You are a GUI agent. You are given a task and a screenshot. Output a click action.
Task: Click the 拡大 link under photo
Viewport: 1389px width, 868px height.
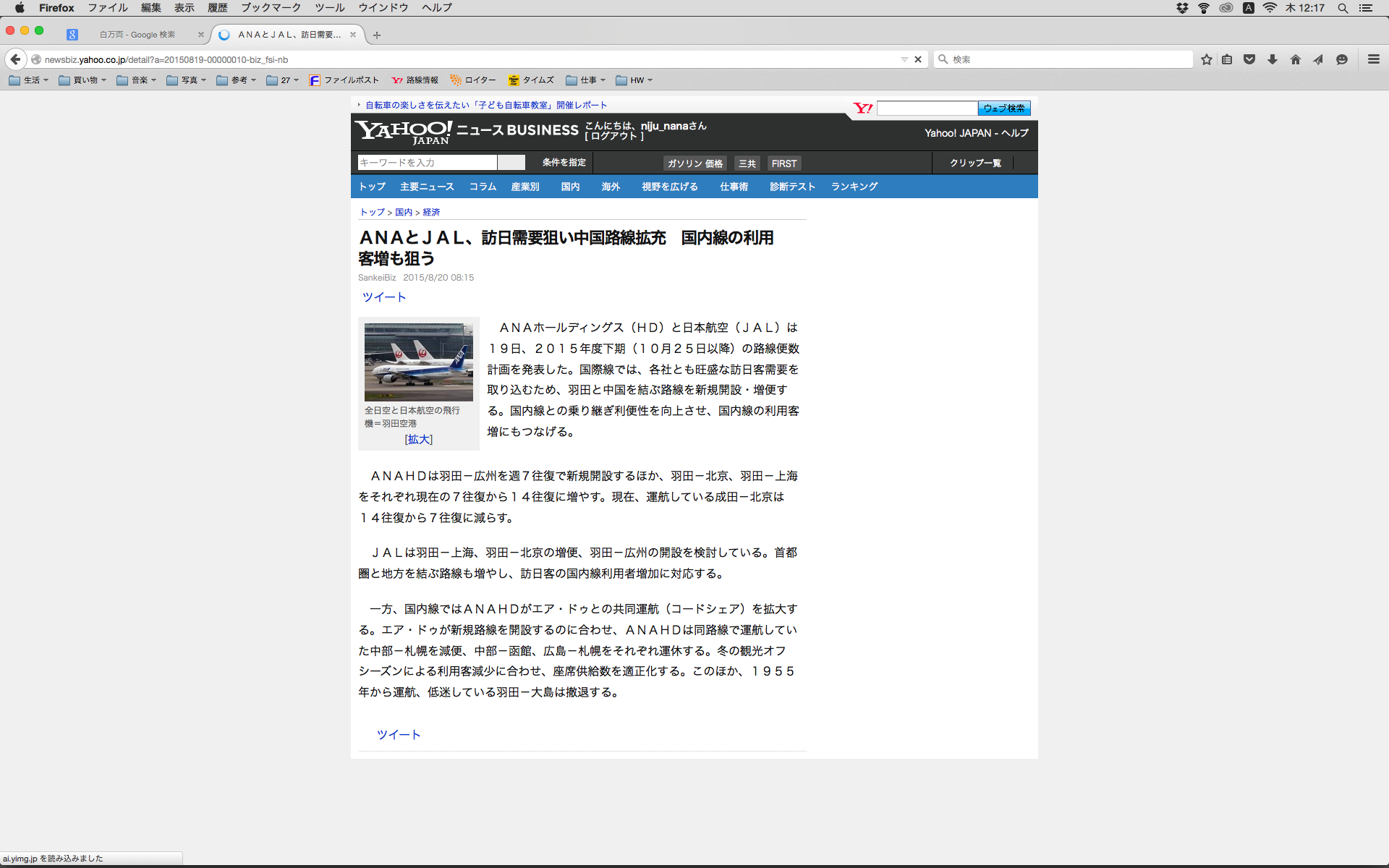pyautogui.click(x=418, y=439)
